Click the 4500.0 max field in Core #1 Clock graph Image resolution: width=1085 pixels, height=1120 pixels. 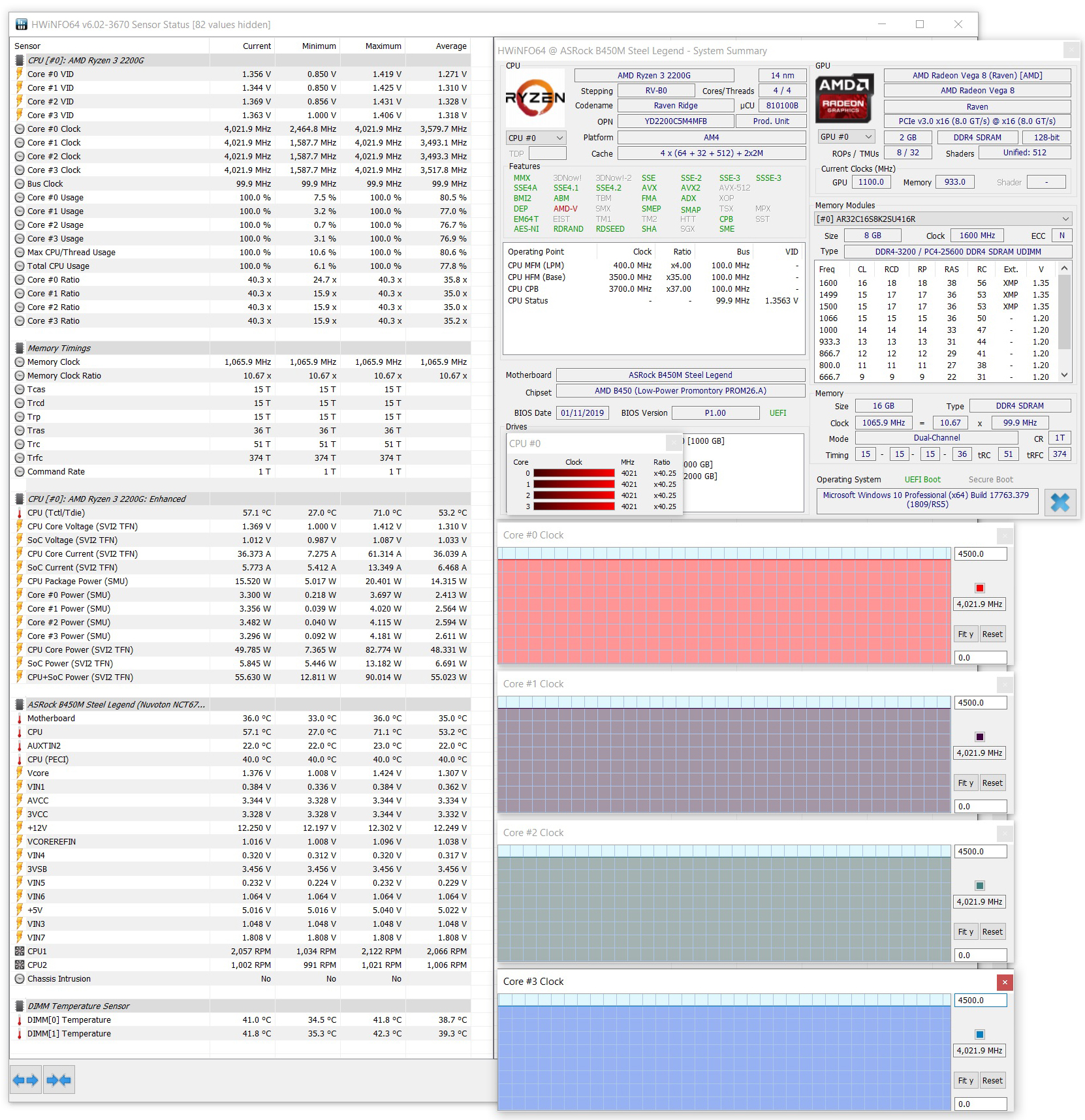(x=981, y=702)
